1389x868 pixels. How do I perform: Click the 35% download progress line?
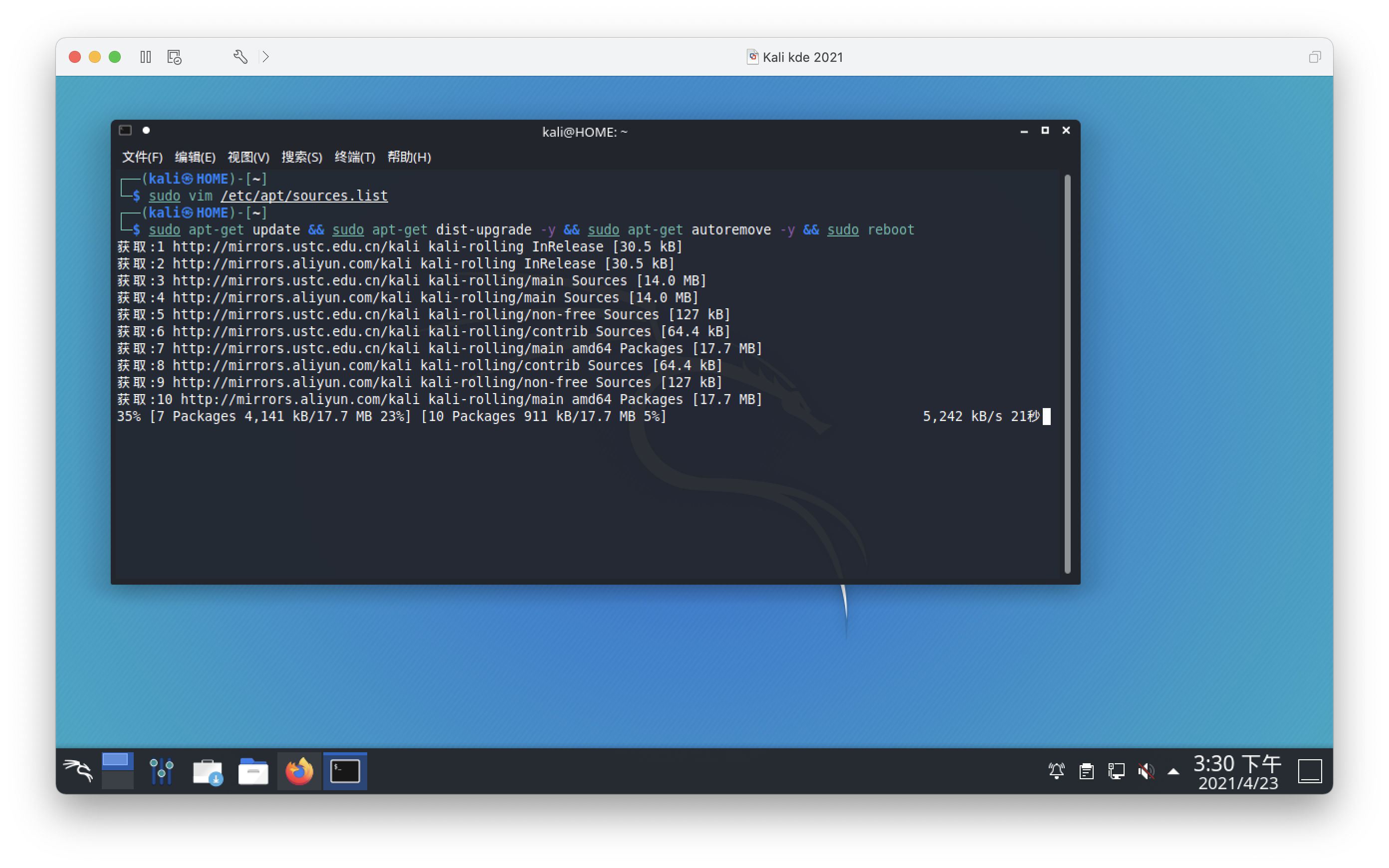[392, 416]
